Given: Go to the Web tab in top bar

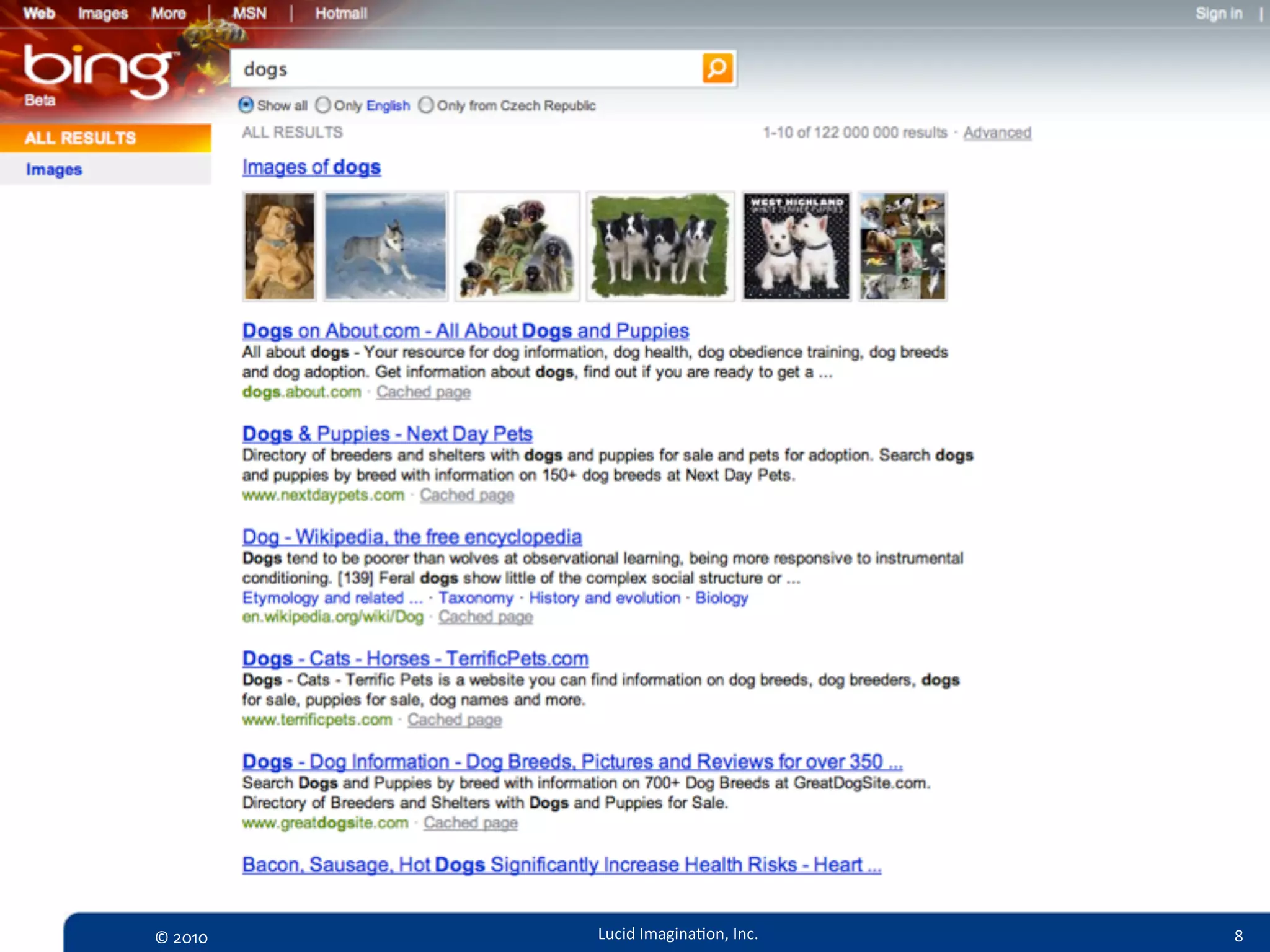Looking at the screenshot, I should (x=39, y=13).
